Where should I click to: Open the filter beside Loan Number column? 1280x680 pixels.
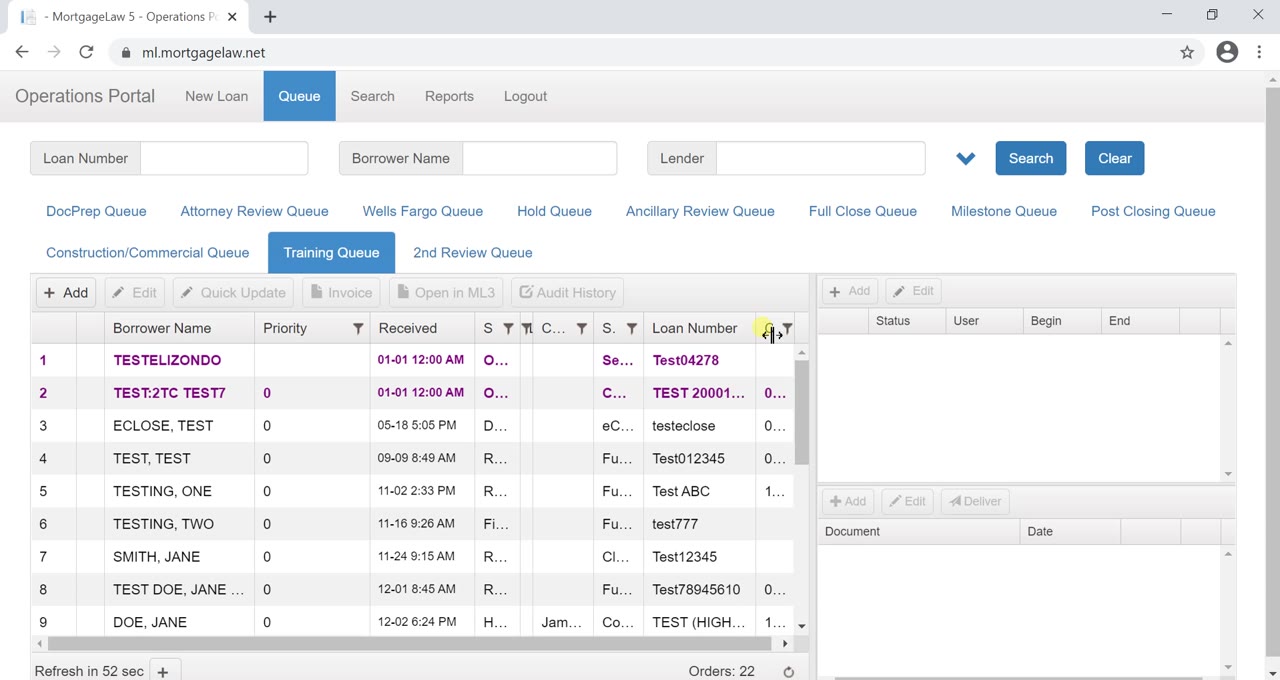click(x=788, y=329)
